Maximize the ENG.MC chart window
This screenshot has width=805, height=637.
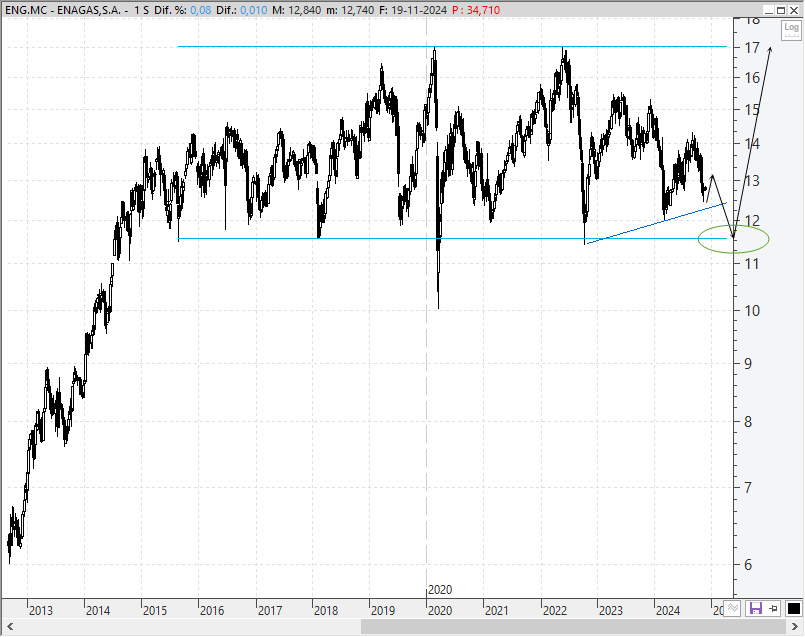pos(781,10)
